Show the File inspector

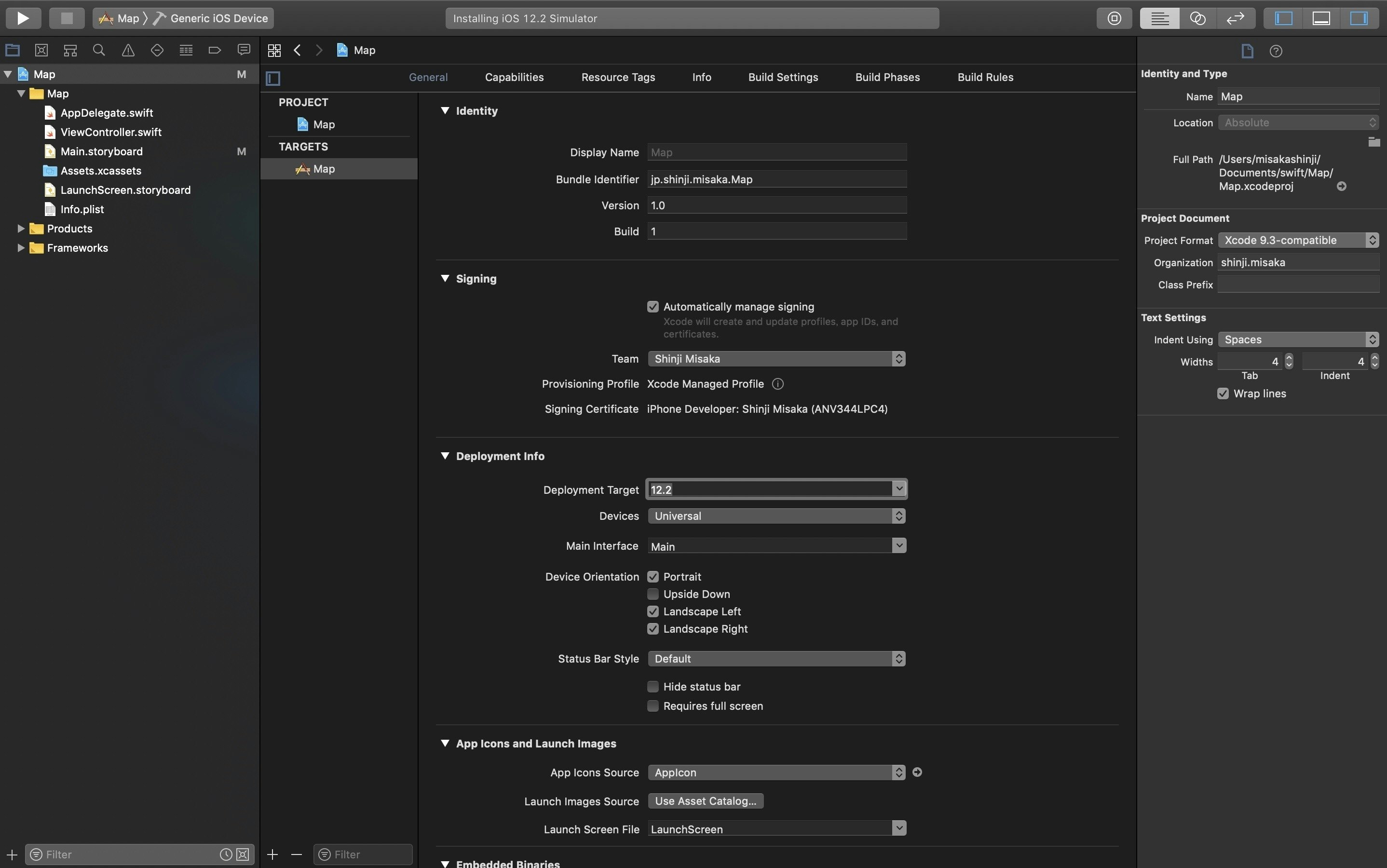pyautogui.click(x=1247, y=51)
